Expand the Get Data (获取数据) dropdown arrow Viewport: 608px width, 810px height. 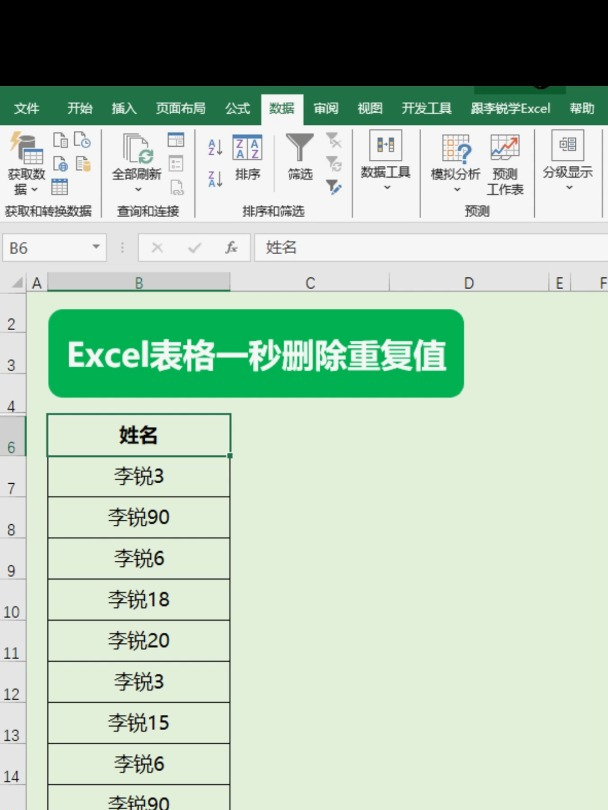[35, 190]
